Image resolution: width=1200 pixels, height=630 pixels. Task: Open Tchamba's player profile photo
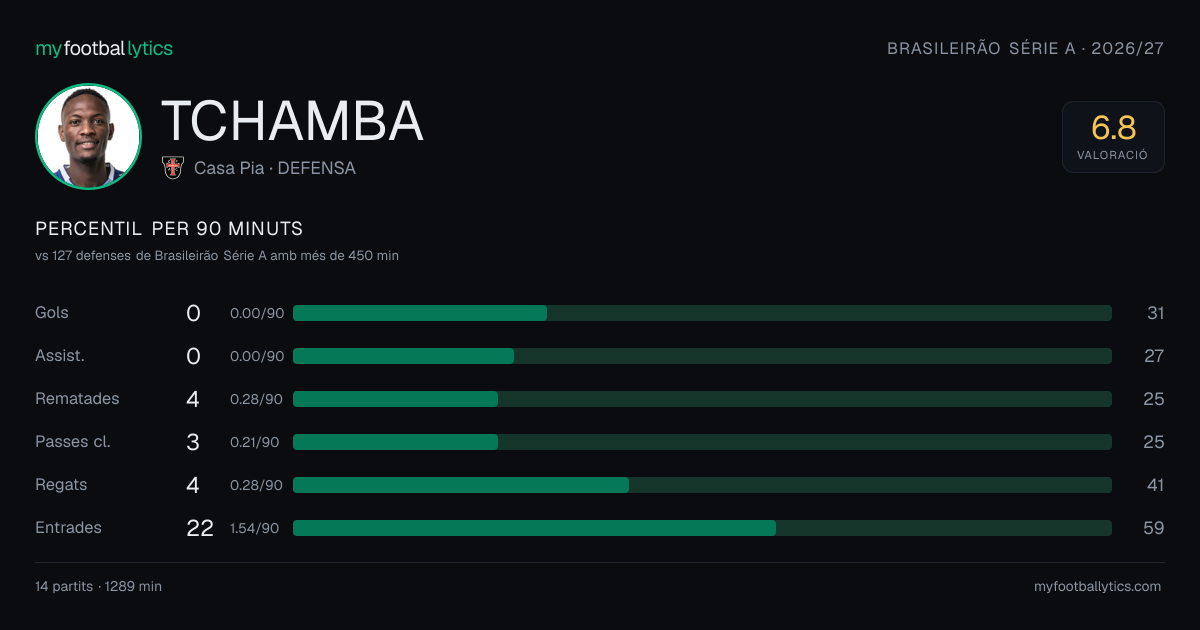[x=88, y=137]
